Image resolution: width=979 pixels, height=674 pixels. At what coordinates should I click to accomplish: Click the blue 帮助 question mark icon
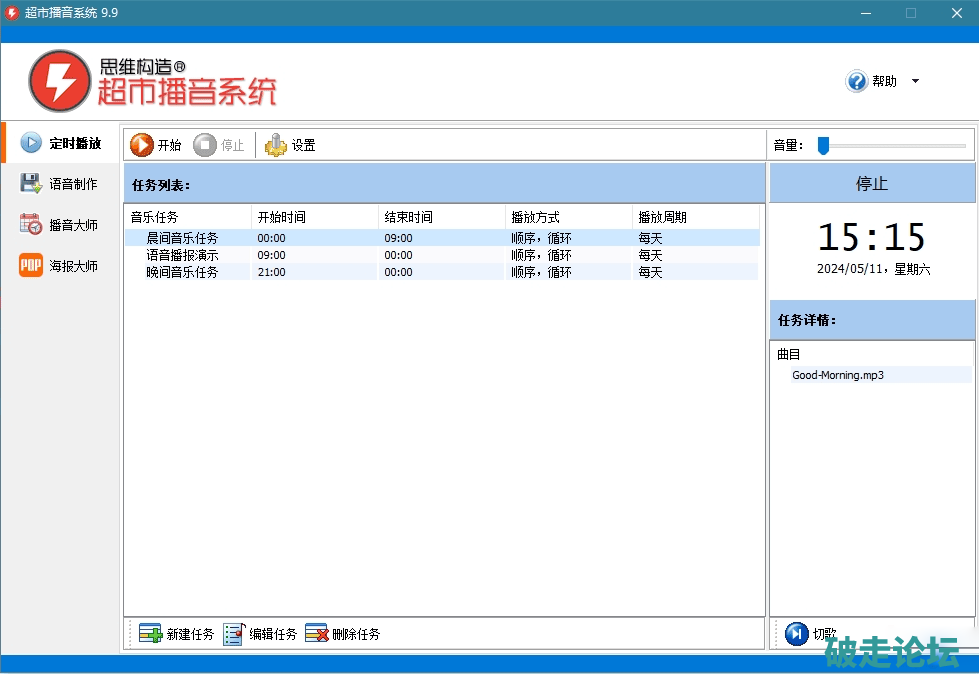[857, 82]
